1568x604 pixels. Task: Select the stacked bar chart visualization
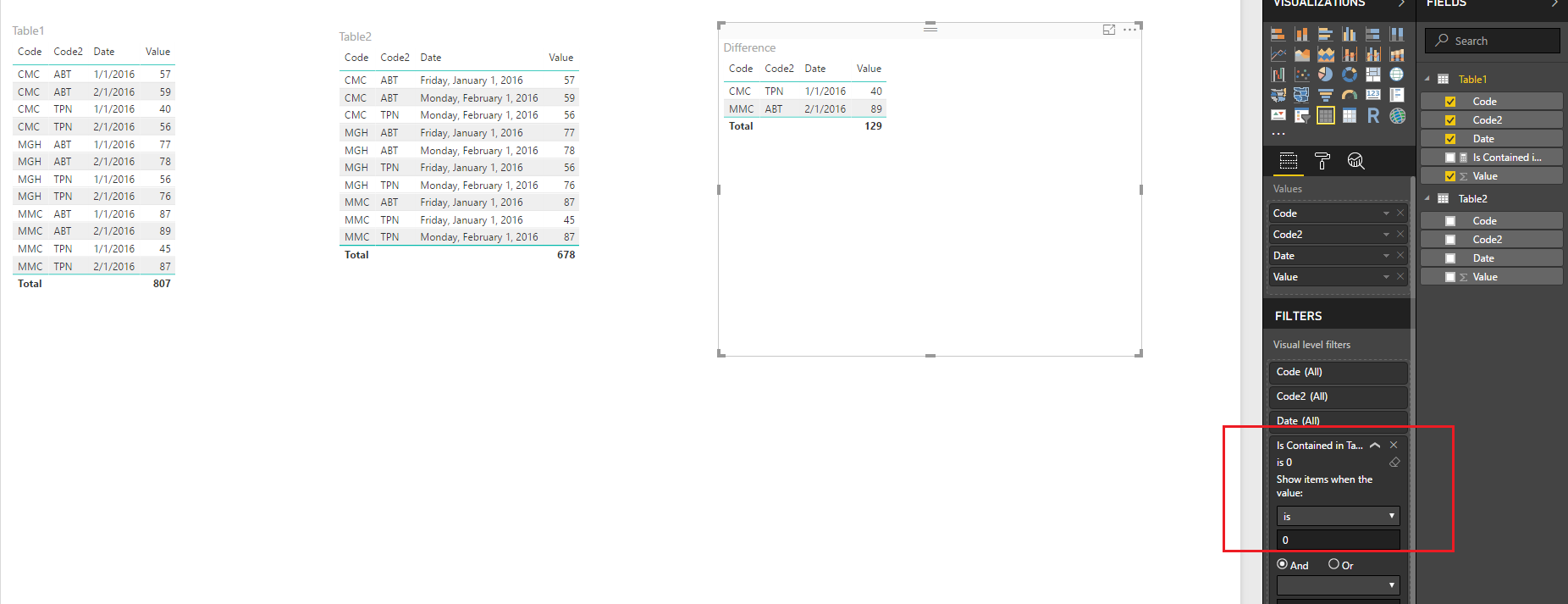coord(1278,34)
